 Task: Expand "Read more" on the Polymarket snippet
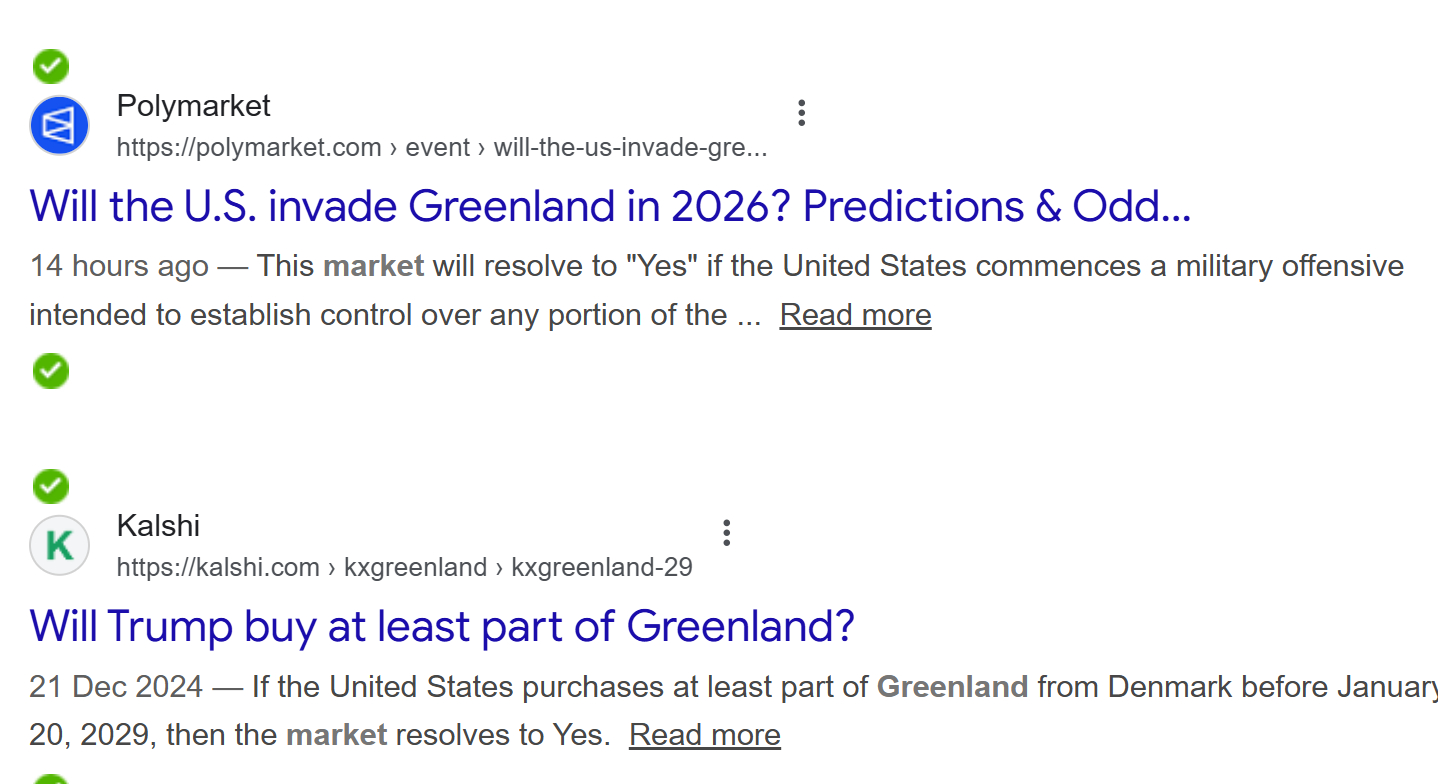(855, 315)
